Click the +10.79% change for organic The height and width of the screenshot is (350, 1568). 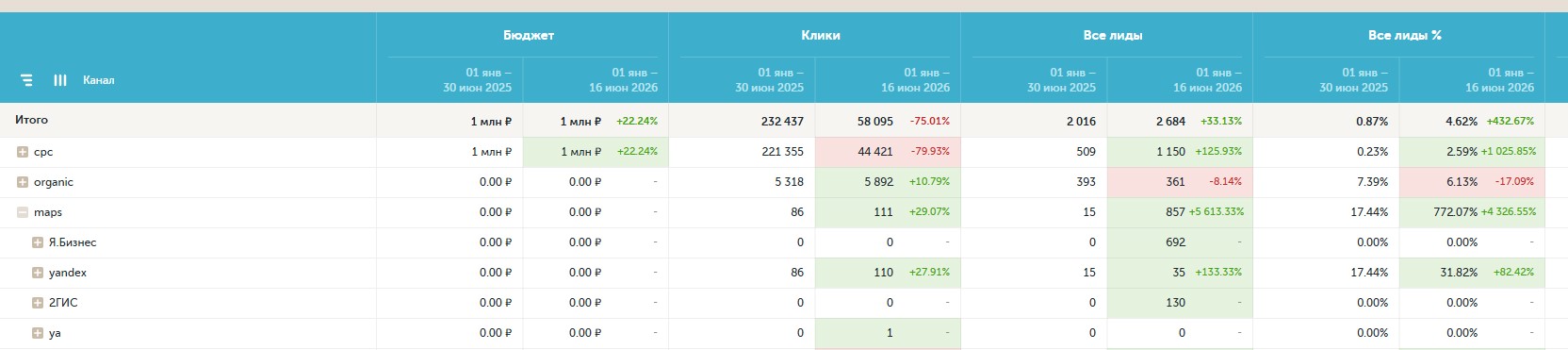(x=929, y=182)
